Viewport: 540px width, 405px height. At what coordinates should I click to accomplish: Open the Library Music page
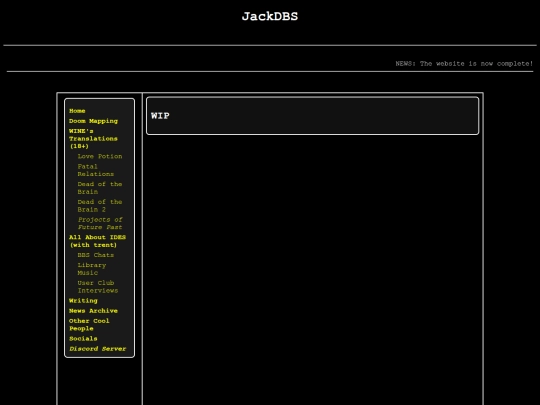pyautogui.click(x=92, y=269)
